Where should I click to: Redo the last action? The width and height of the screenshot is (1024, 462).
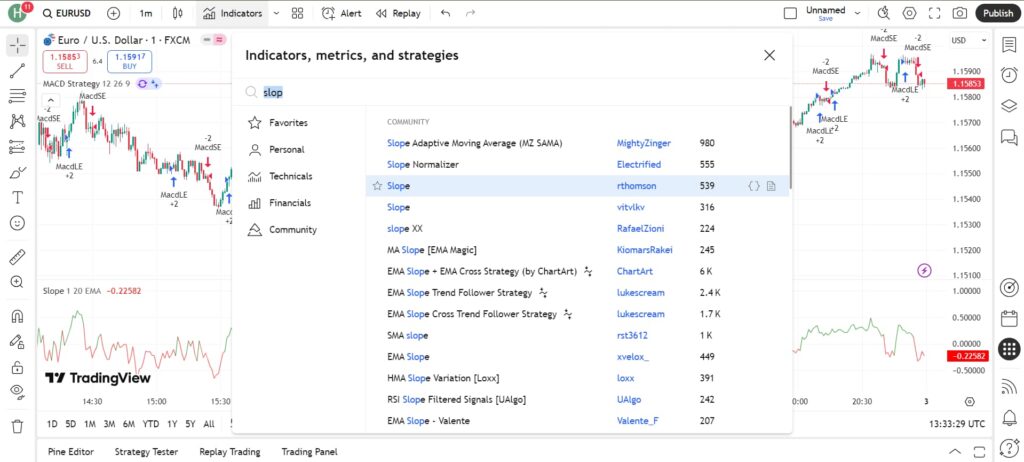(x=470, y=13)
